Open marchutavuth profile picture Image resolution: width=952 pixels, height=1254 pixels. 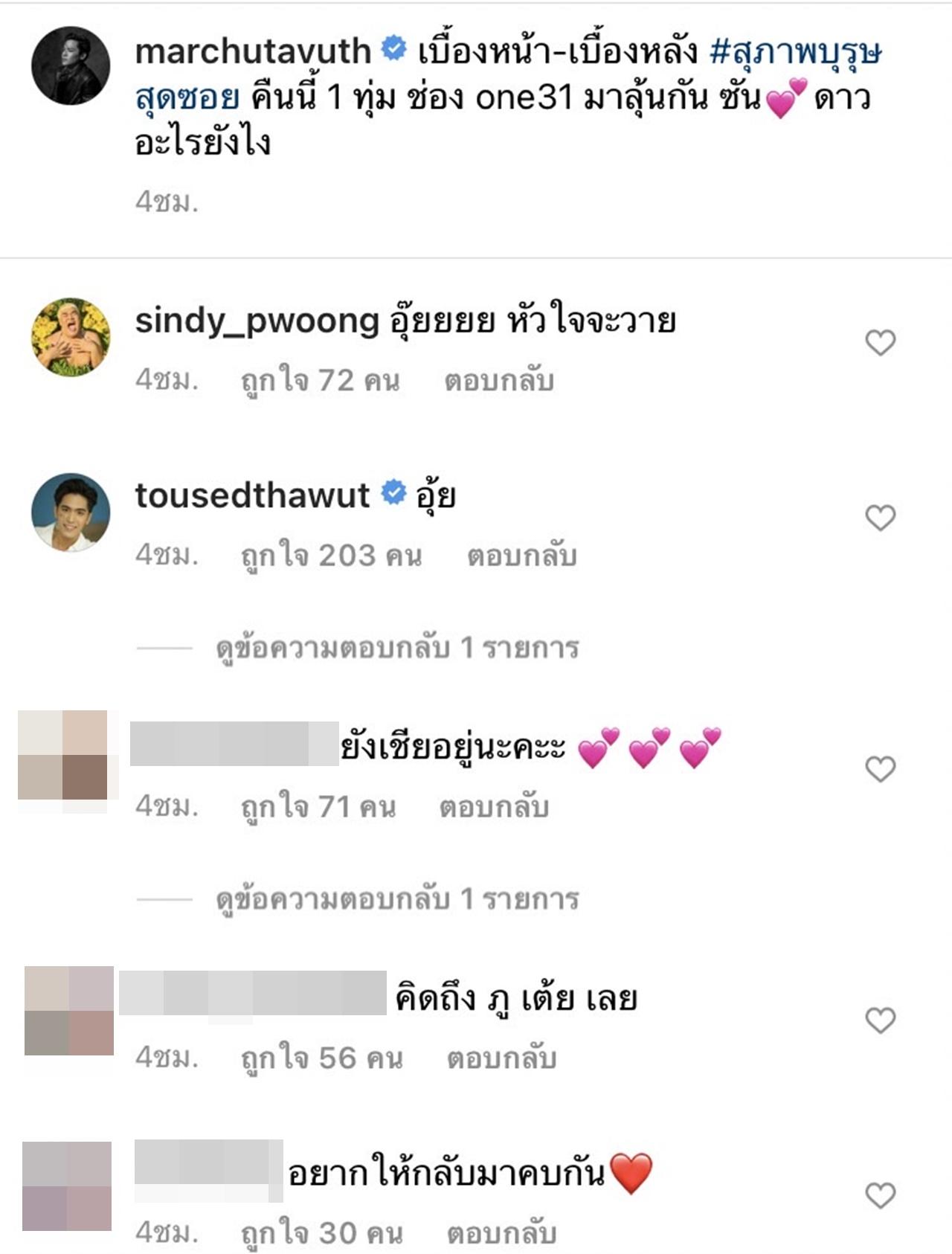point(71,65)
